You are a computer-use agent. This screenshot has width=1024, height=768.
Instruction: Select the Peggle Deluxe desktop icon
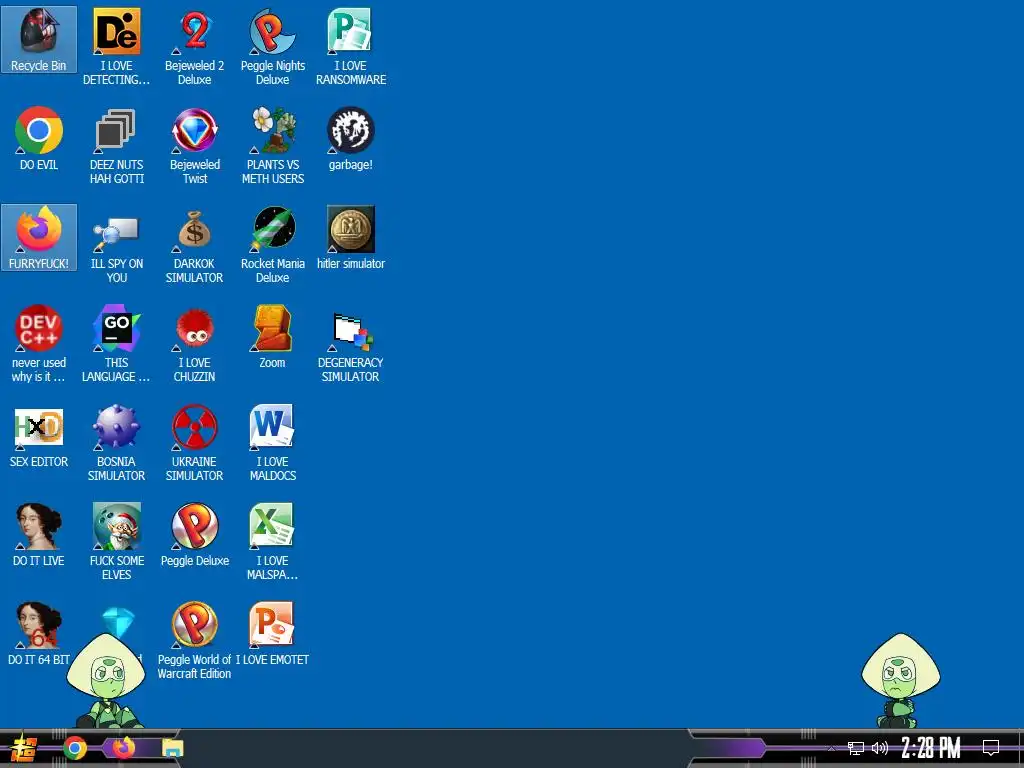(x=195, y=535)
